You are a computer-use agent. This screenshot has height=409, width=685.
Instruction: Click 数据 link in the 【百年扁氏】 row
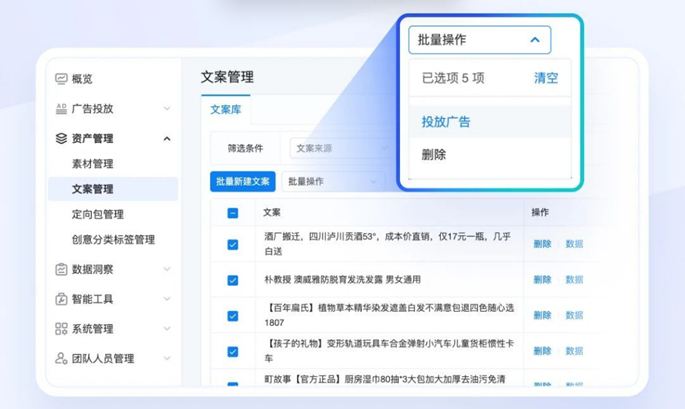[x=574, y=315]
